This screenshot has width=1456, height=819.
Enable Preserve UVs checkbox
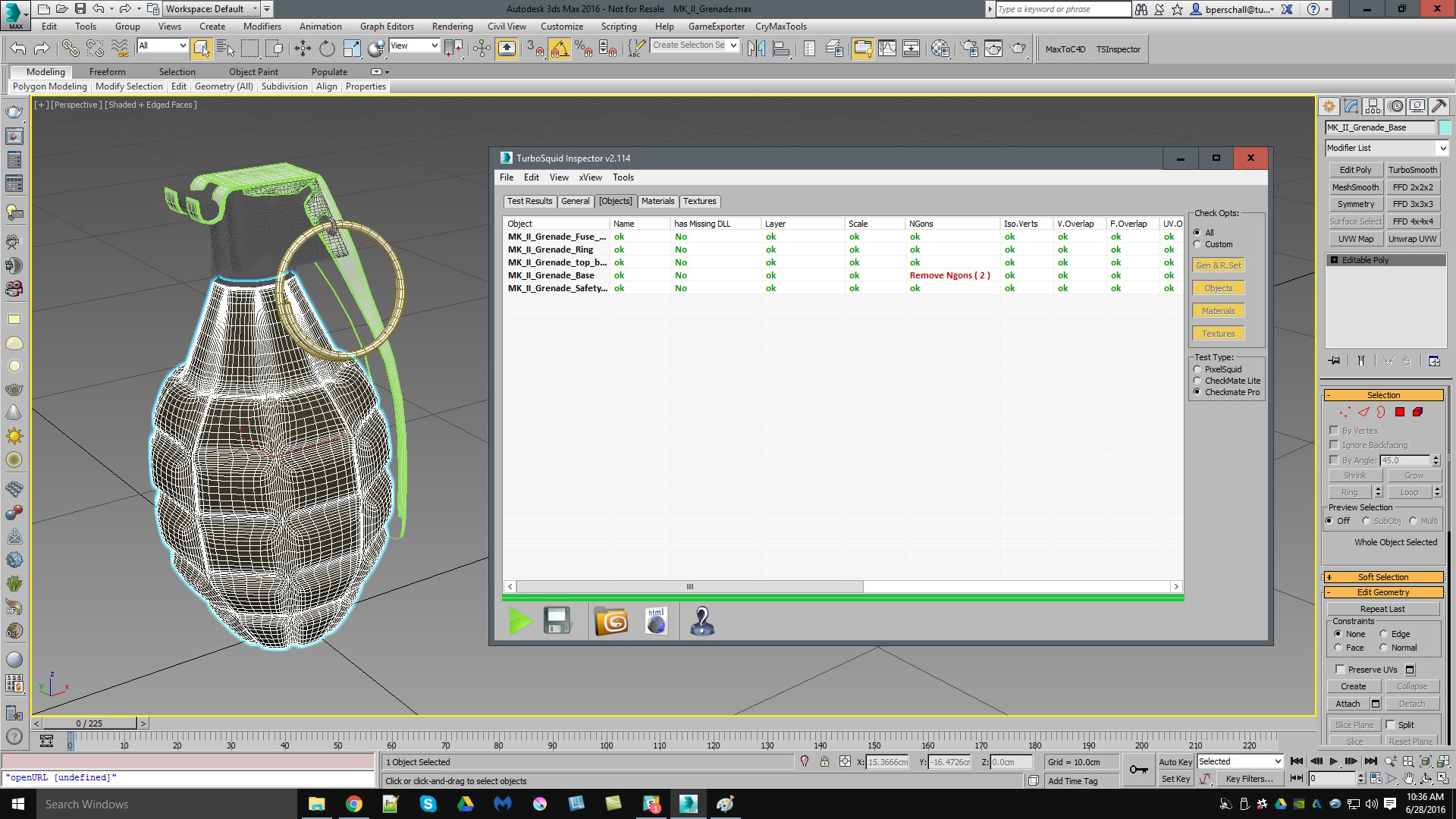(x=1340, y=670)
